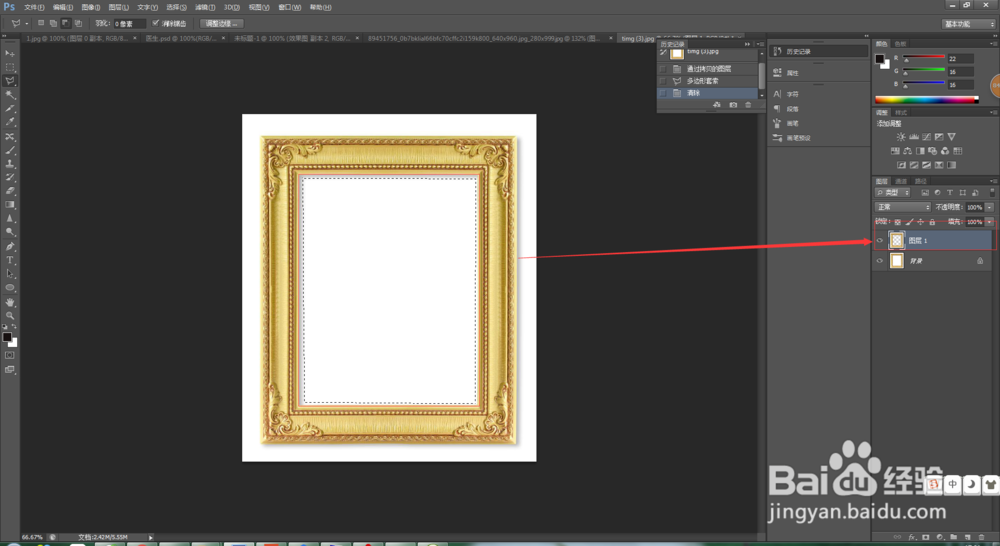
Task: Open the 历史记录 collapsed panel button
Action: coord(820,51)
